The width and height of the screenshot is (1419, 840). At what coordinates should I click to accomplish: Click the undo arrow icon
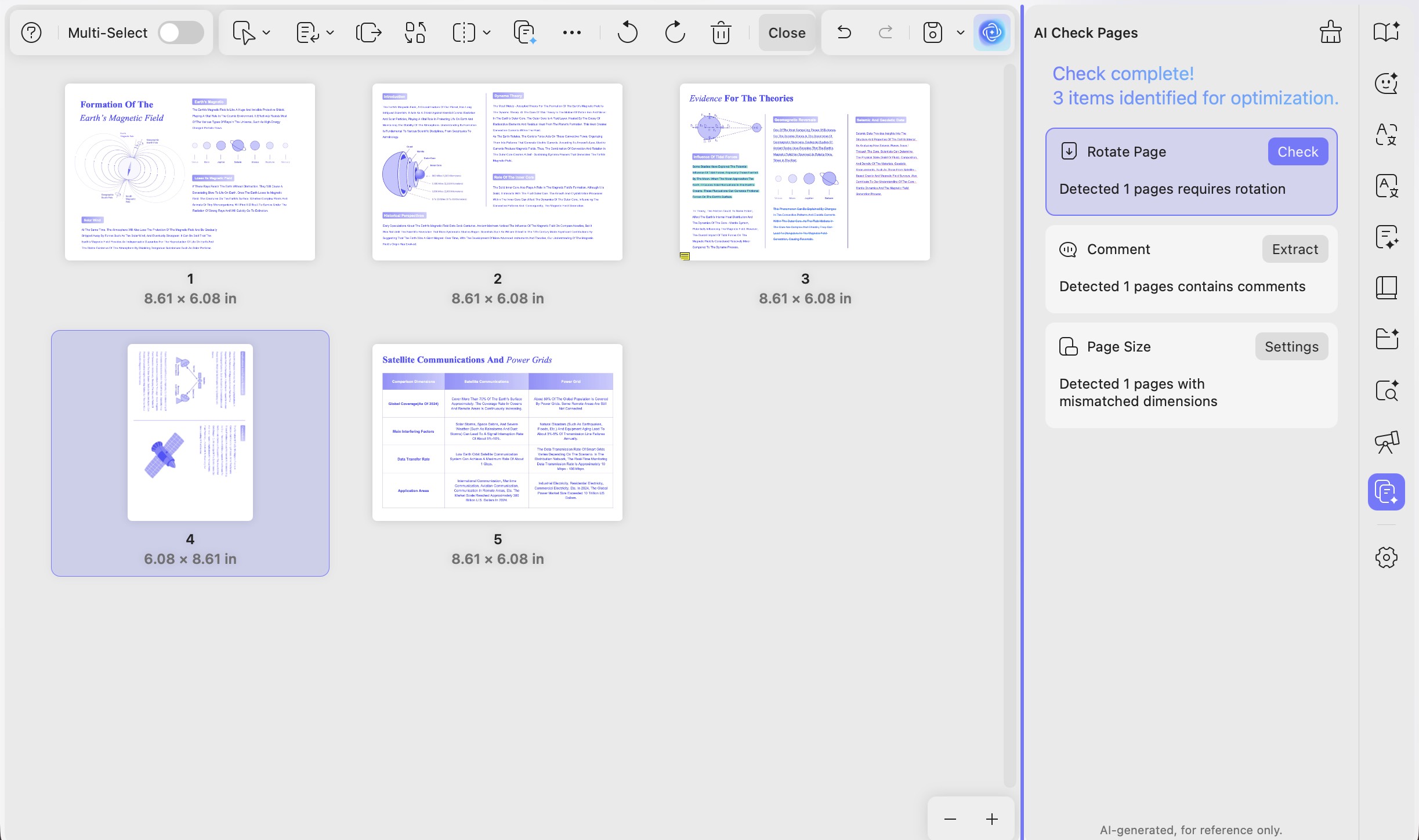[x=844, y=33]
